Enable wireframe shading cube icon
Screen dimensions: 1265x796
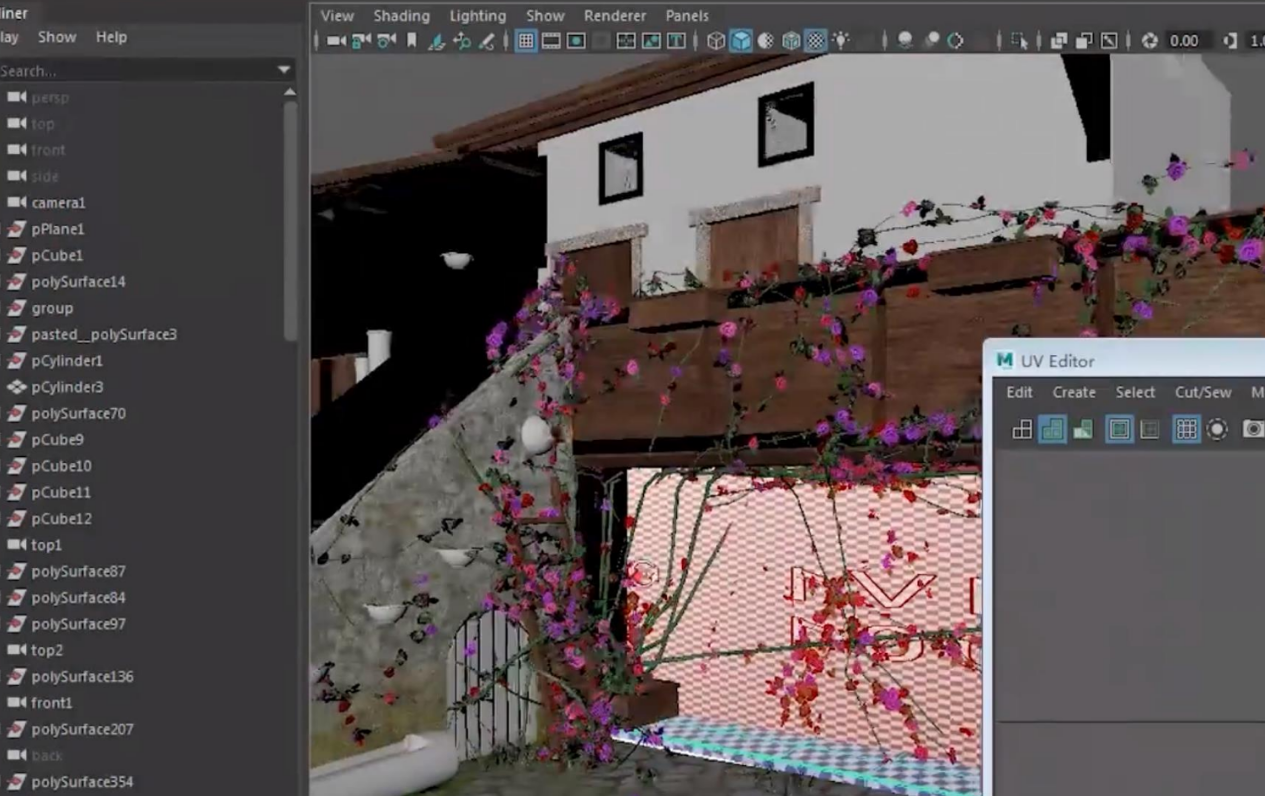[x=716, y=41]
